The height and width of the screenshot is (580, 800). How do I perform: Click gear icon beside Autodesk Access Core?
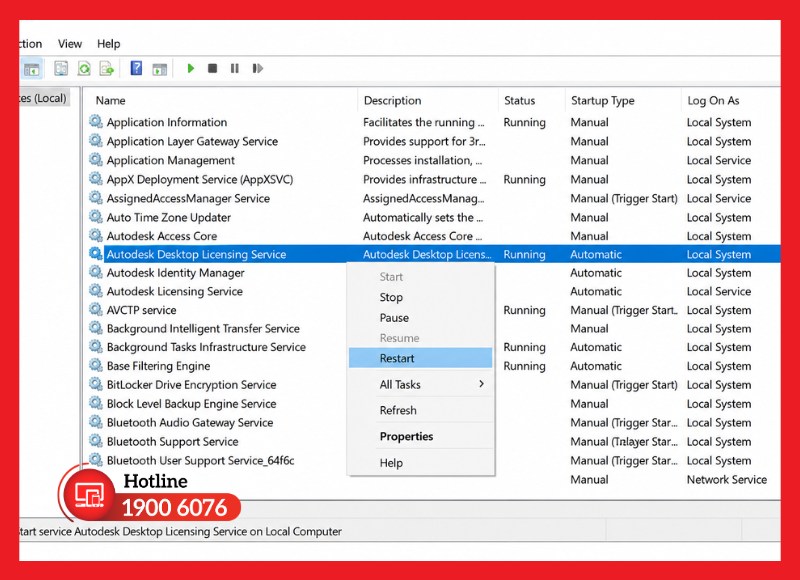[95, 235]
